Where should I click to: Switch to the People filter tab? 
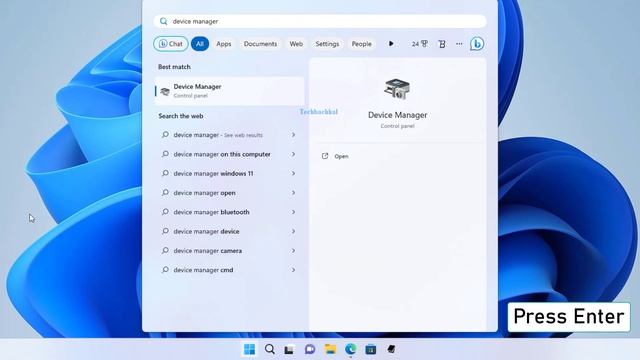coord(362,44)
